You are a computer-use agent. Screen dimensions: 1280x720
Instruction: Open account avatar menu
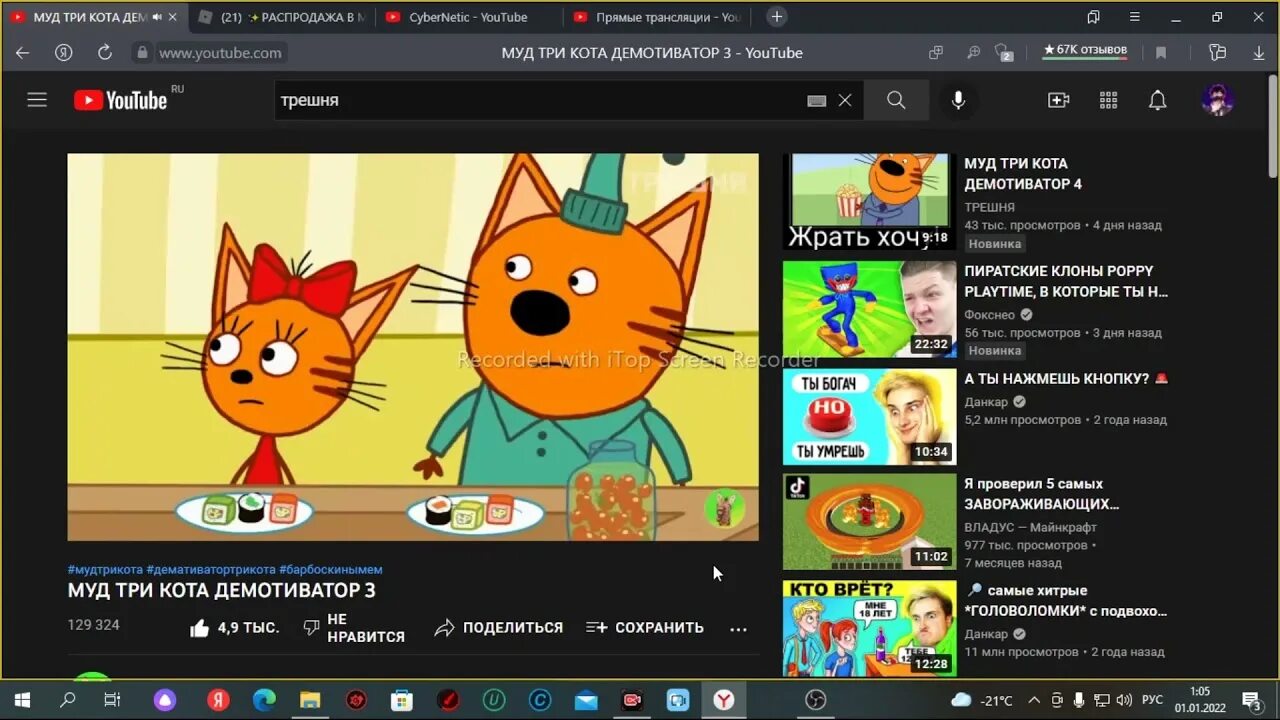point(1217,100)
